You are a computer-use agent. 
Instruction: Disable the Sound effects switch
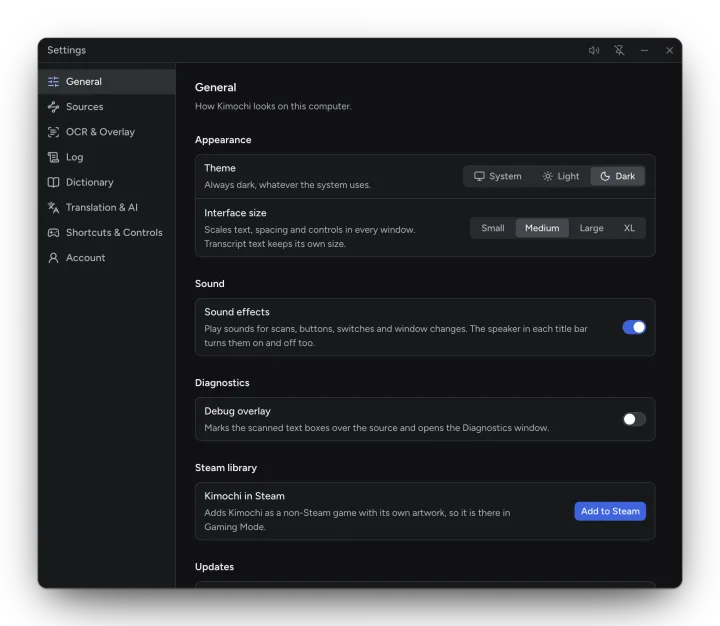(634, 327)
